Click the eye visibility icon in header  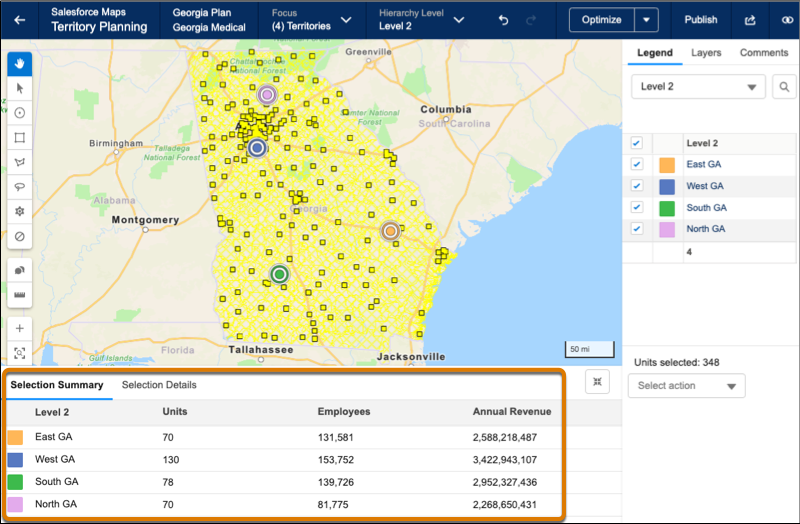click(x=787, y=20)
